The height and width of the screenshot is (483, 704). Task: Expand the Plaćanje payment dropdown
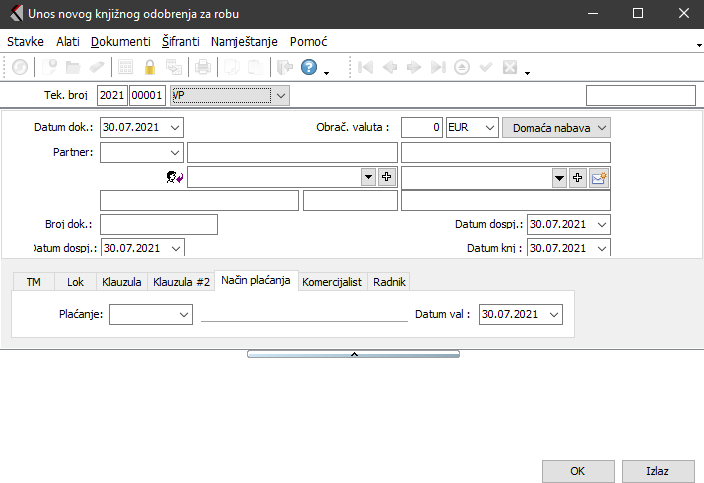183,314
